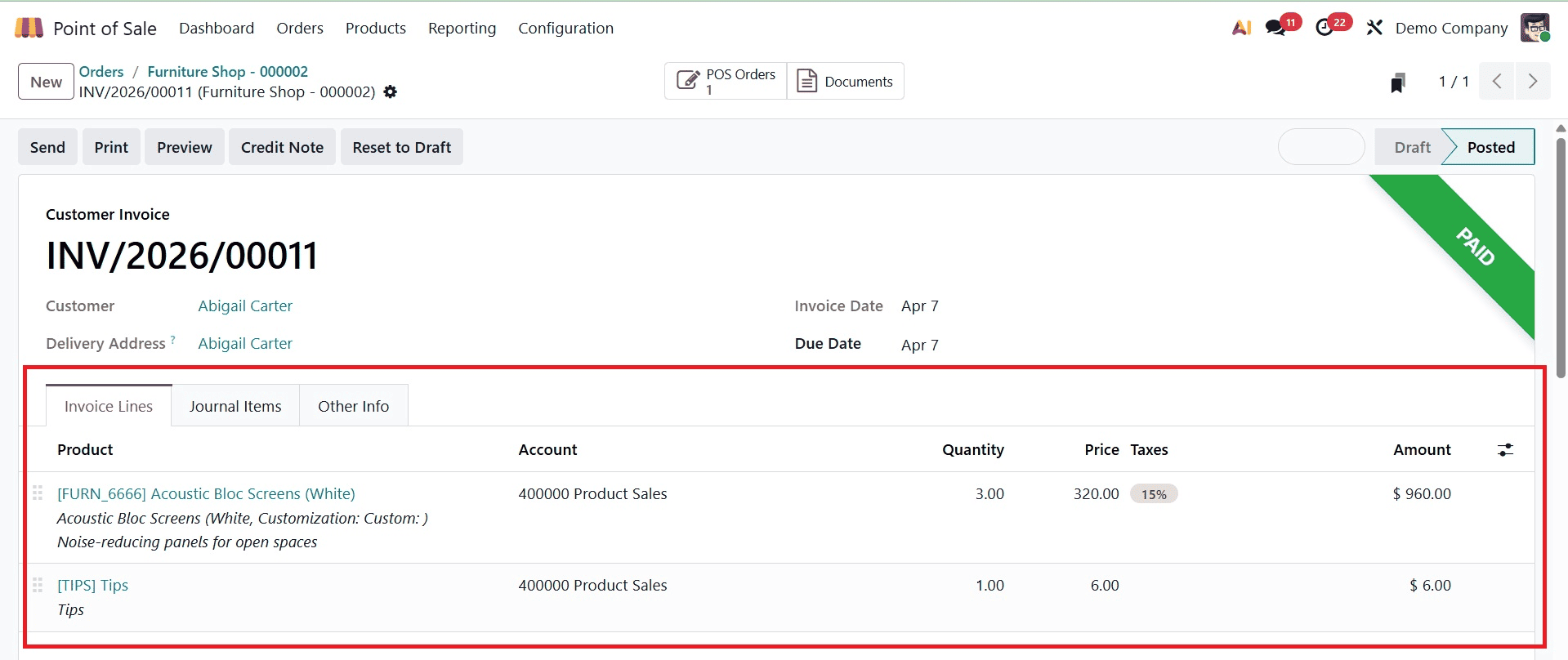Open the user avatar menu
This screenshot has width=1568, height=660.
[1534, 28]
